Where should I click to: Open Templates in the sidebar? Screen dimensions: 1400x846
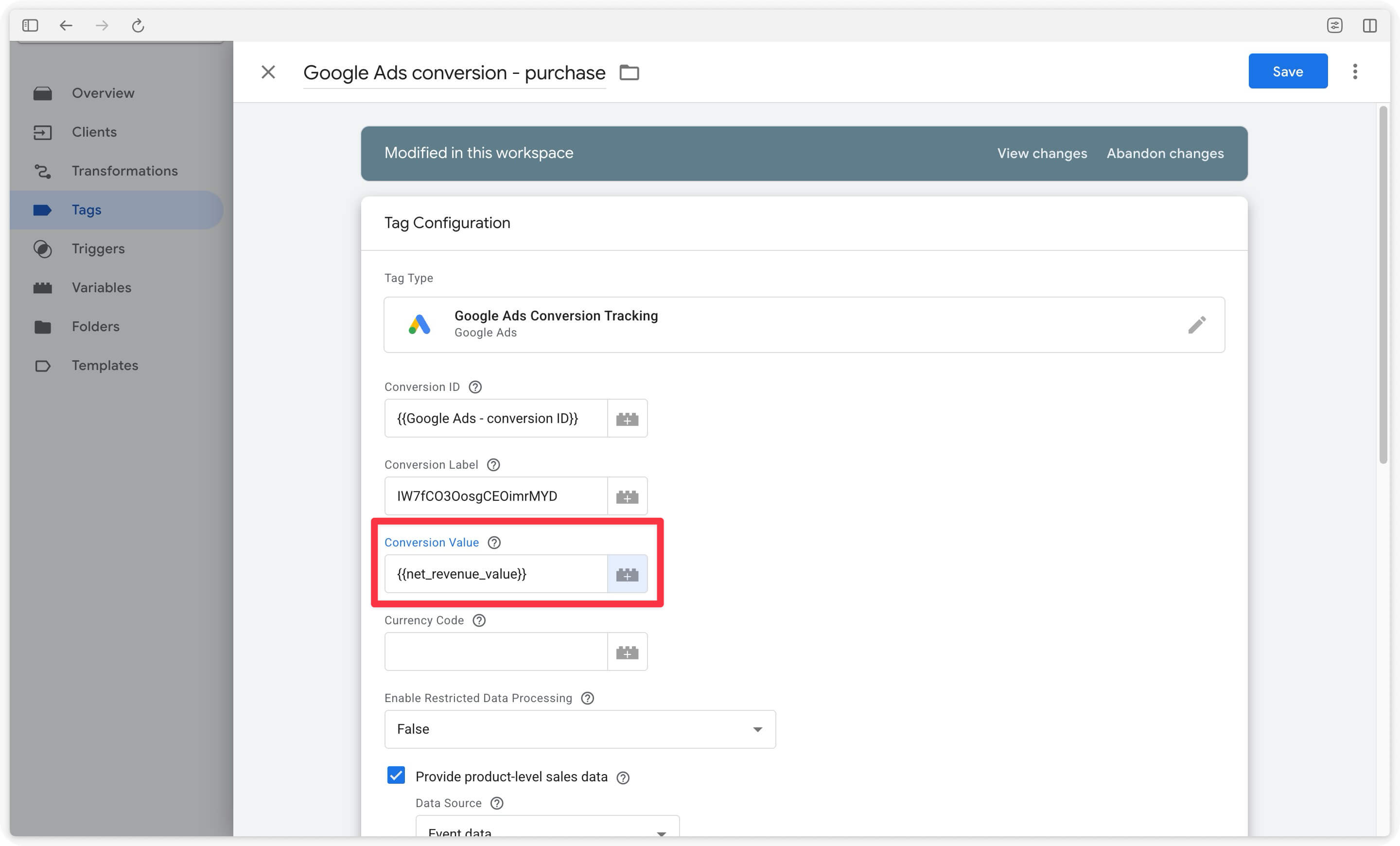[x=117, y=366]
